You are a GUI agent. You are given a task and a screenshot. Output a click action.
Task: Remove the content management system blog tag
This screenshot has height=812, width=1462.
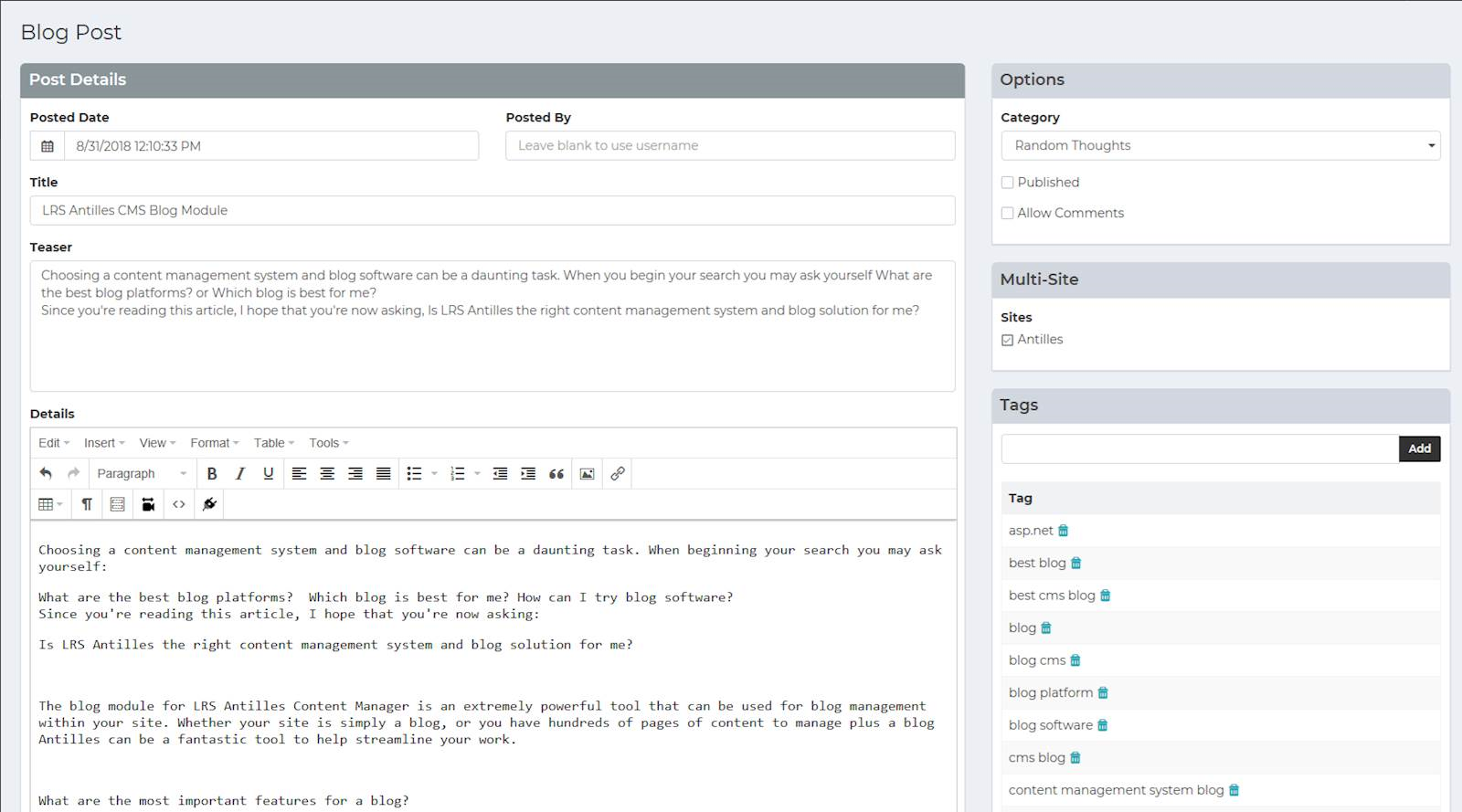(1234, 790)
